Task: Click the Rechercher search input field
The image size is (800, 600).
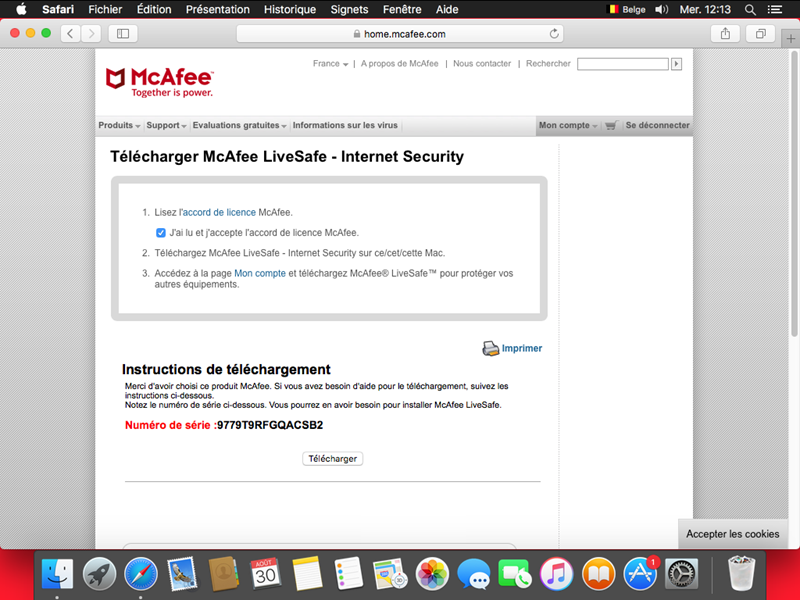Action: tap(622, 64)
